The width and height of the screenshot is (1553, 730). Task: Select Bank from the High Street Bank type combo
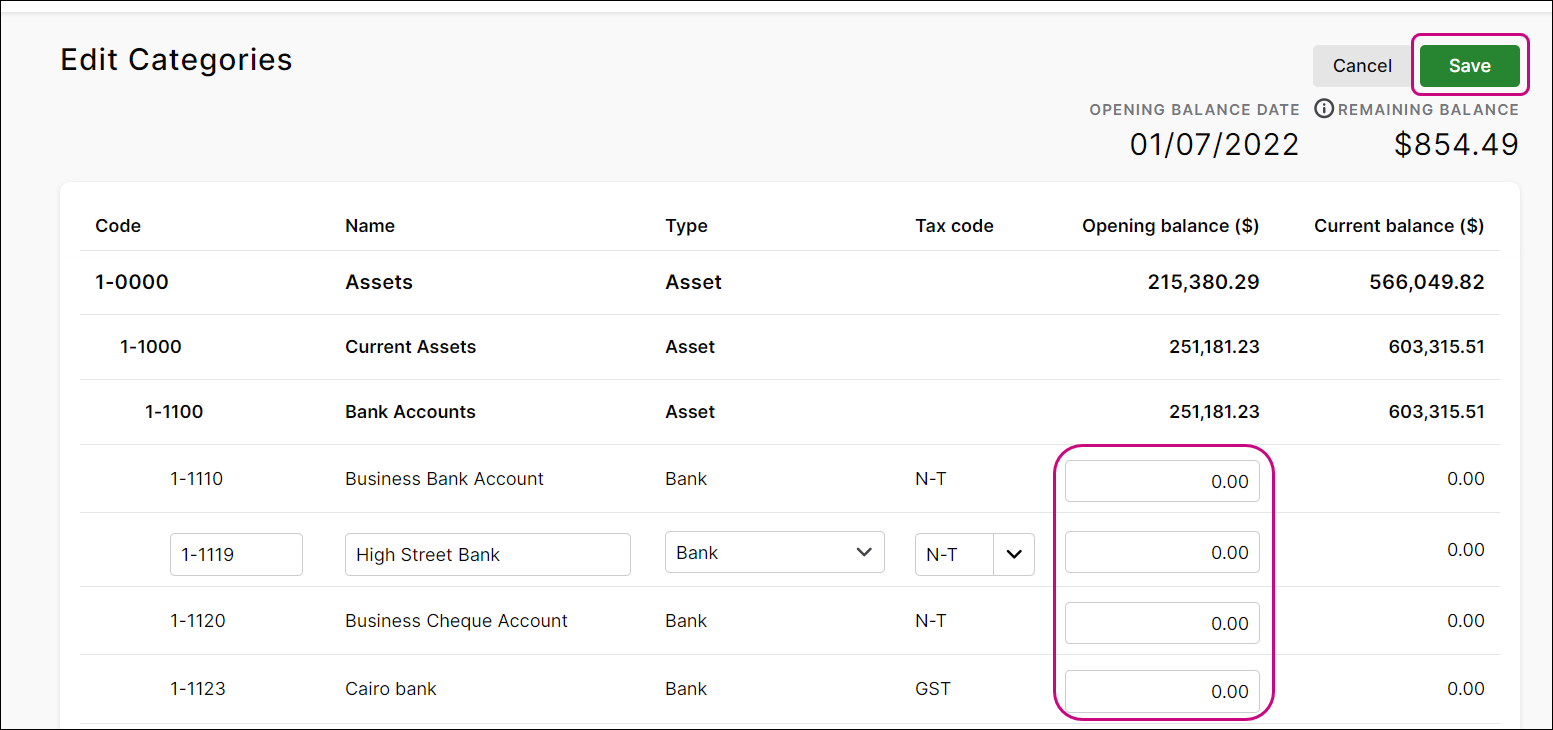[774, 551]
